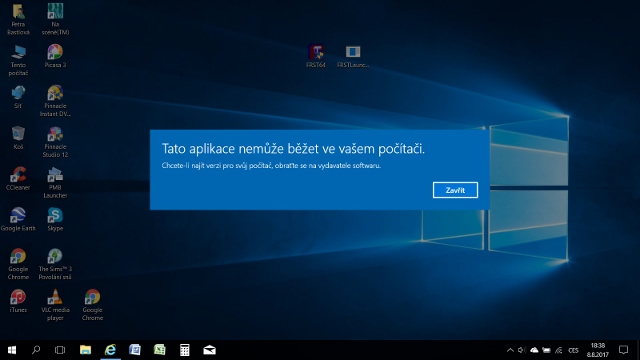Open the network tray icon
Screen dimensions: 640x360
pos(558,350)
